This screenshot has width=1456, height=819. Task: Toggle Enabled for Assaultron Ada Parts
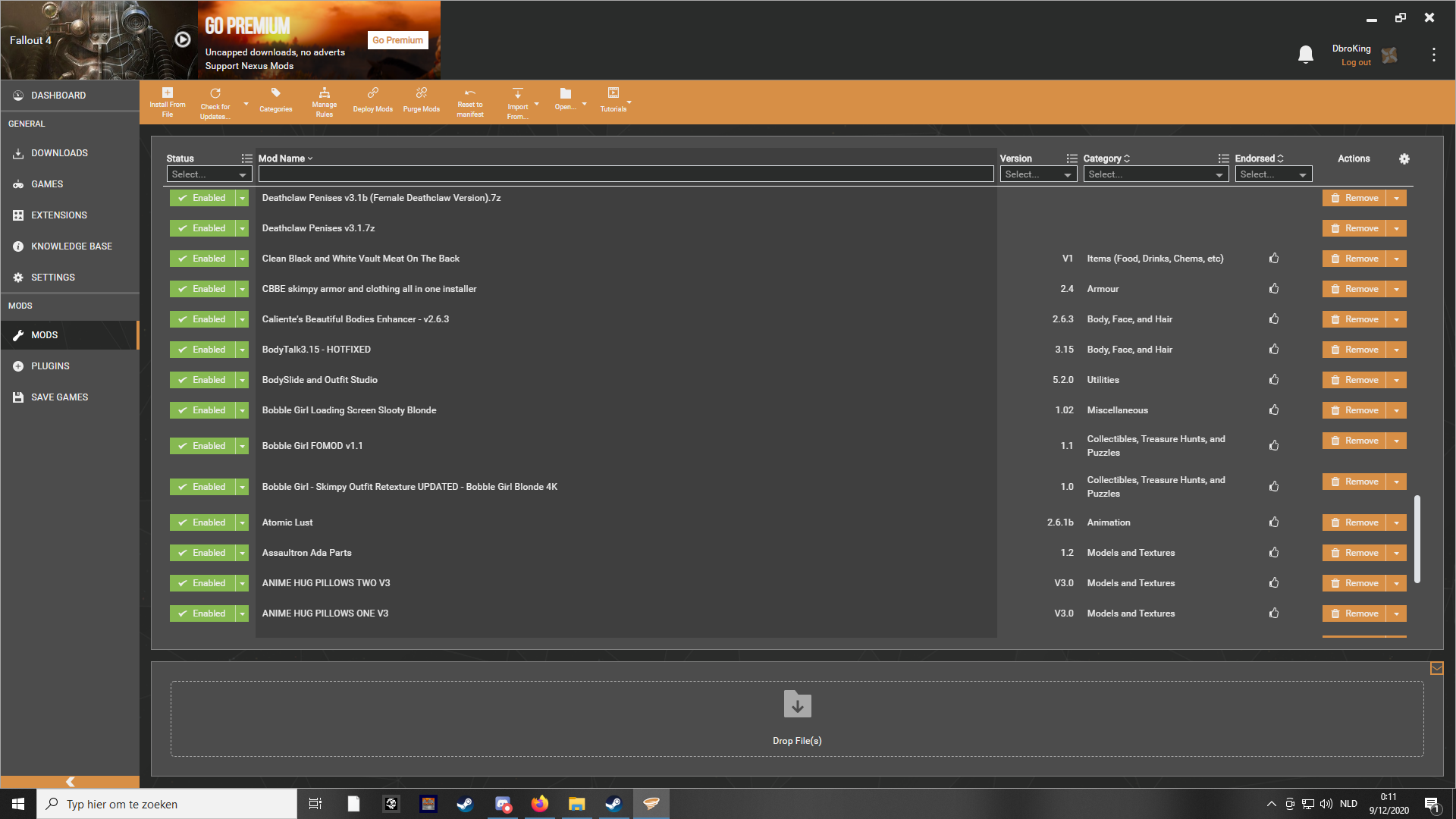[202, 553]
